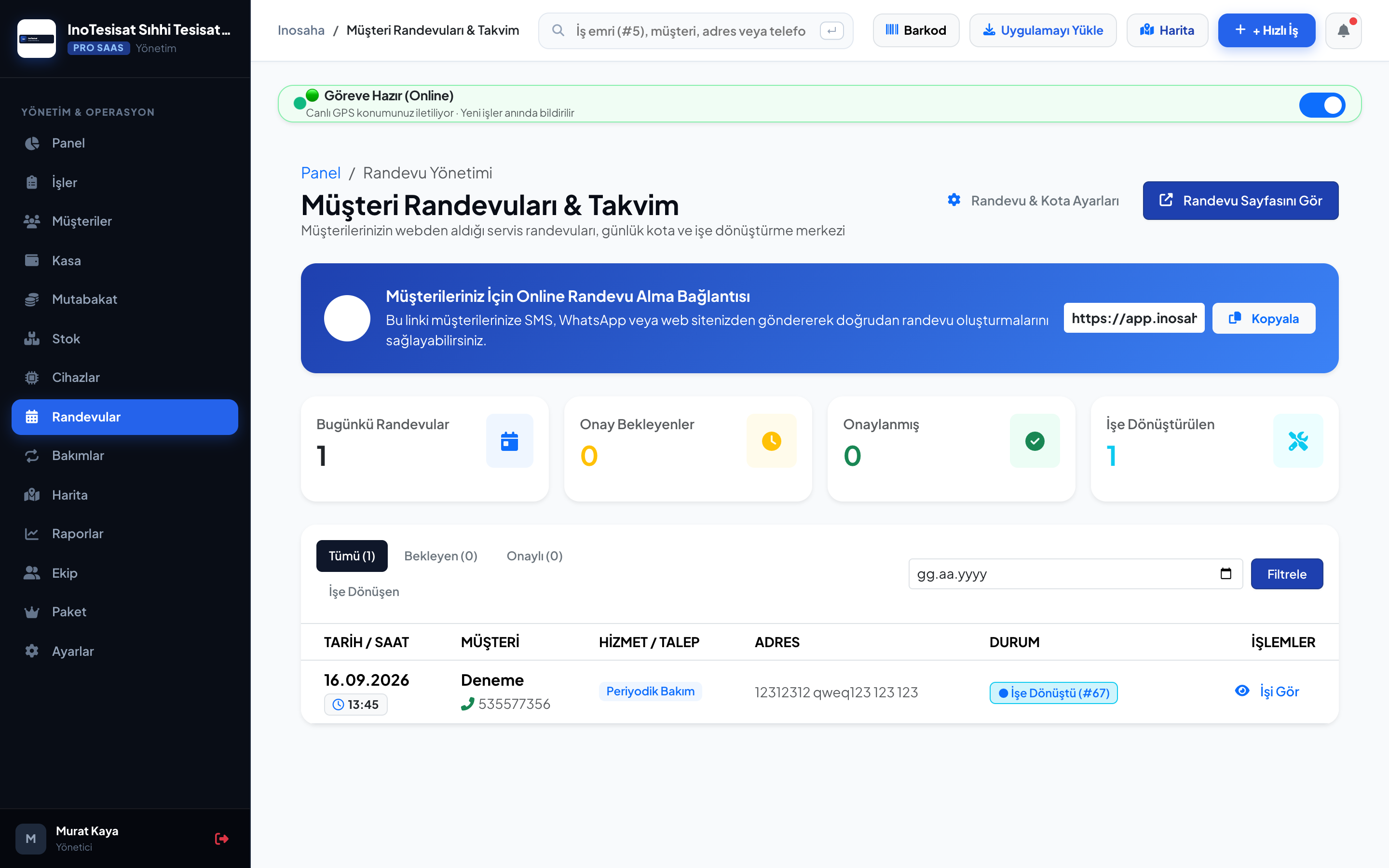Click Bugünkü Randevular calendar icon
The width and height of the screenshot is (1389, 868).
pos(509,441)
